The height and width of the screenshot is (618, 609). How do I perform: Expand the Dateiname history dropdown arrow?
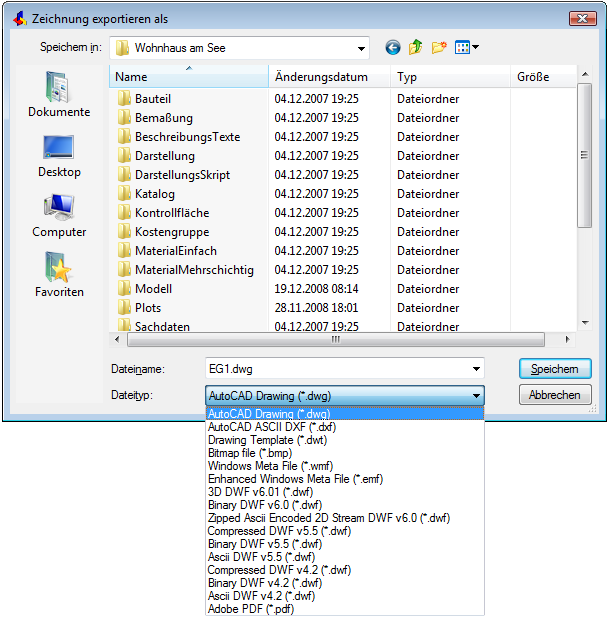(476, 369)
